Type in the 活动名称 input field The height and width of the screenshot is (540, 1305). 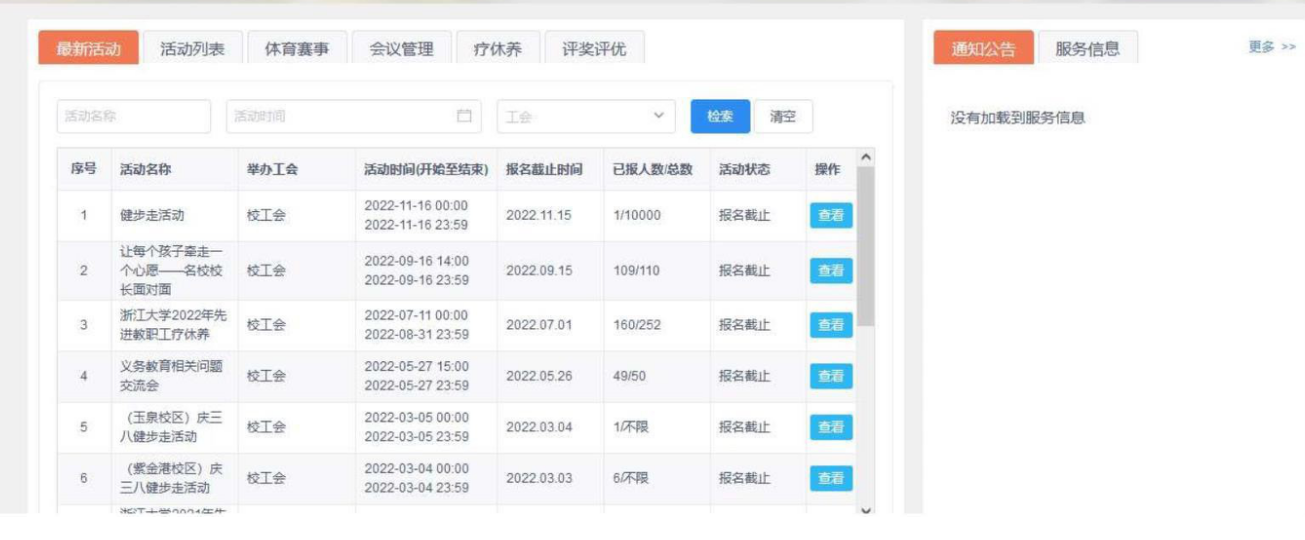point(134,117)
